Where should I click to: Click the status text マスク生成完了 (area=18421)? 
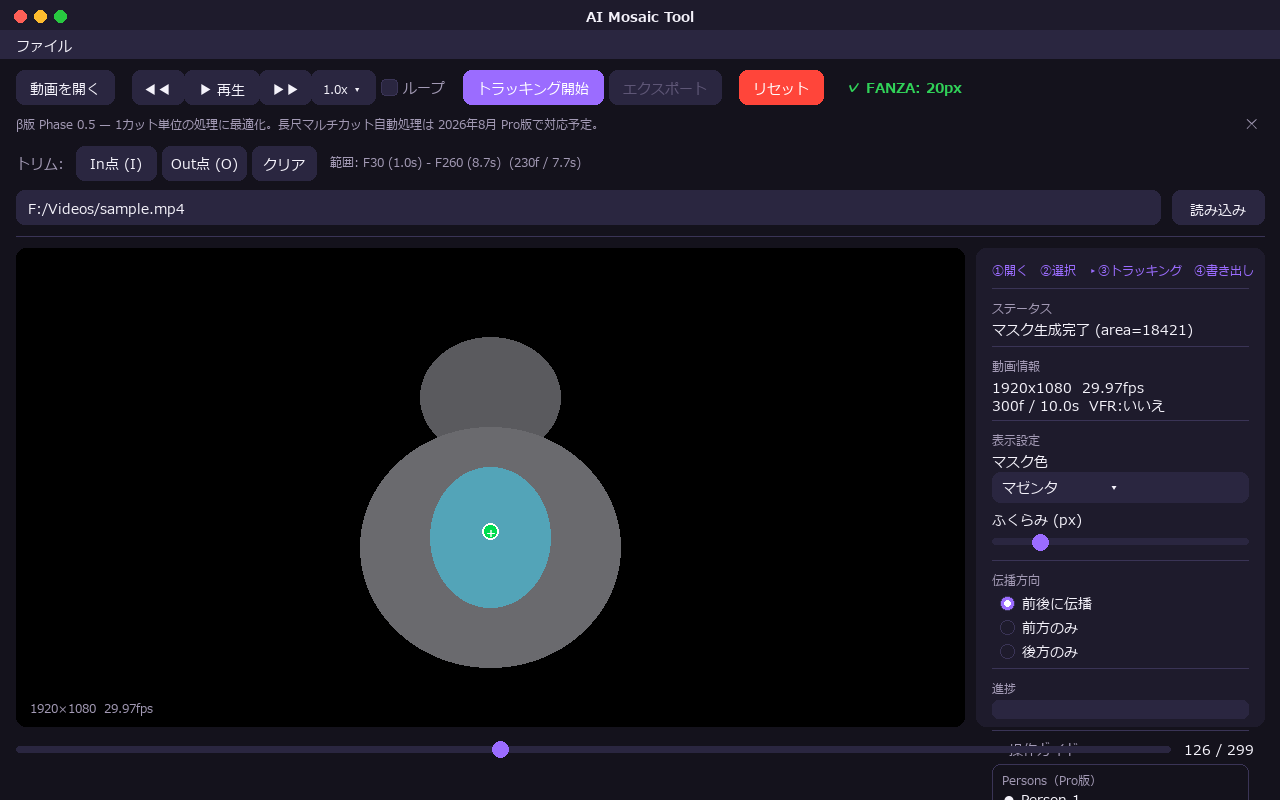[x=1092, y=330]
